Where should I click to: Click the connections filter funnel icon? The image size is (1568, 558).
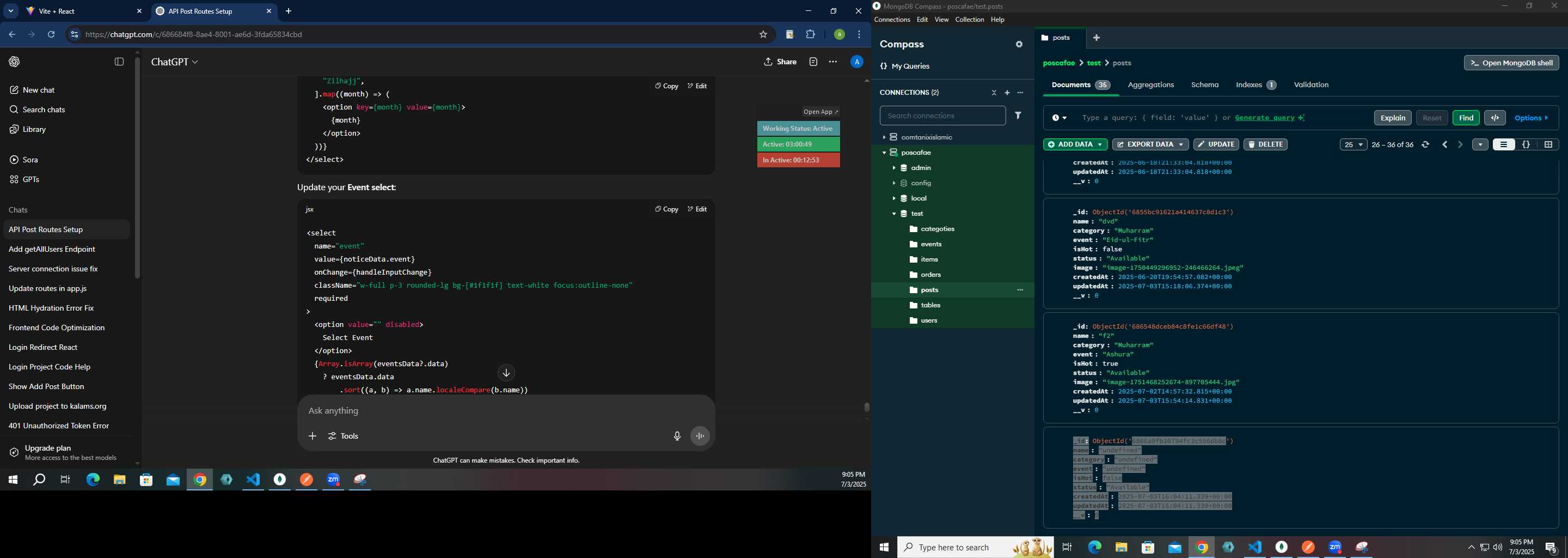tap(1018, 116)
